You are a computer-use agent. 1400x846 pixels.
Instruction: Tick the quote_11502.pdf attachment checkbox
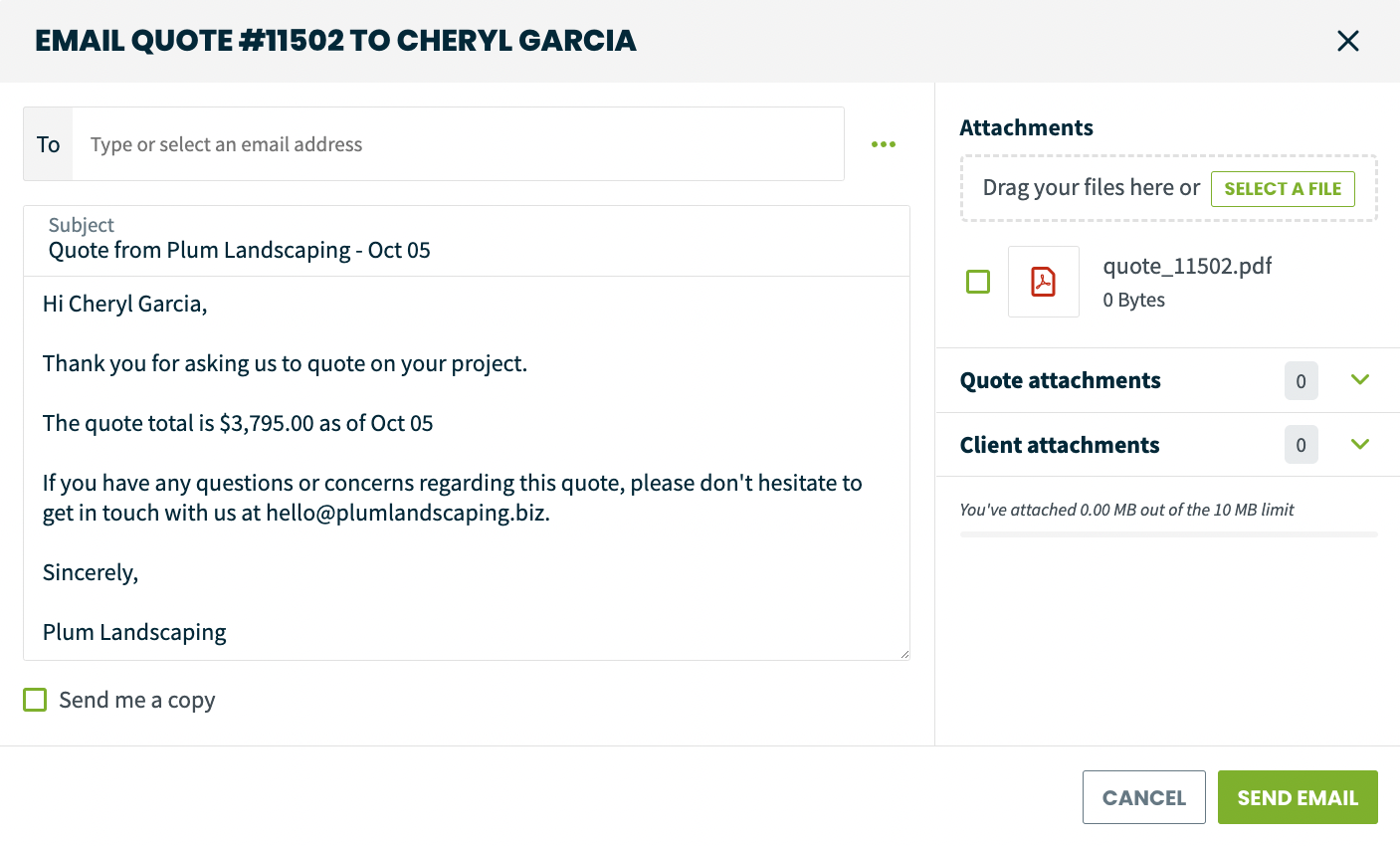[x=978, y=282]
